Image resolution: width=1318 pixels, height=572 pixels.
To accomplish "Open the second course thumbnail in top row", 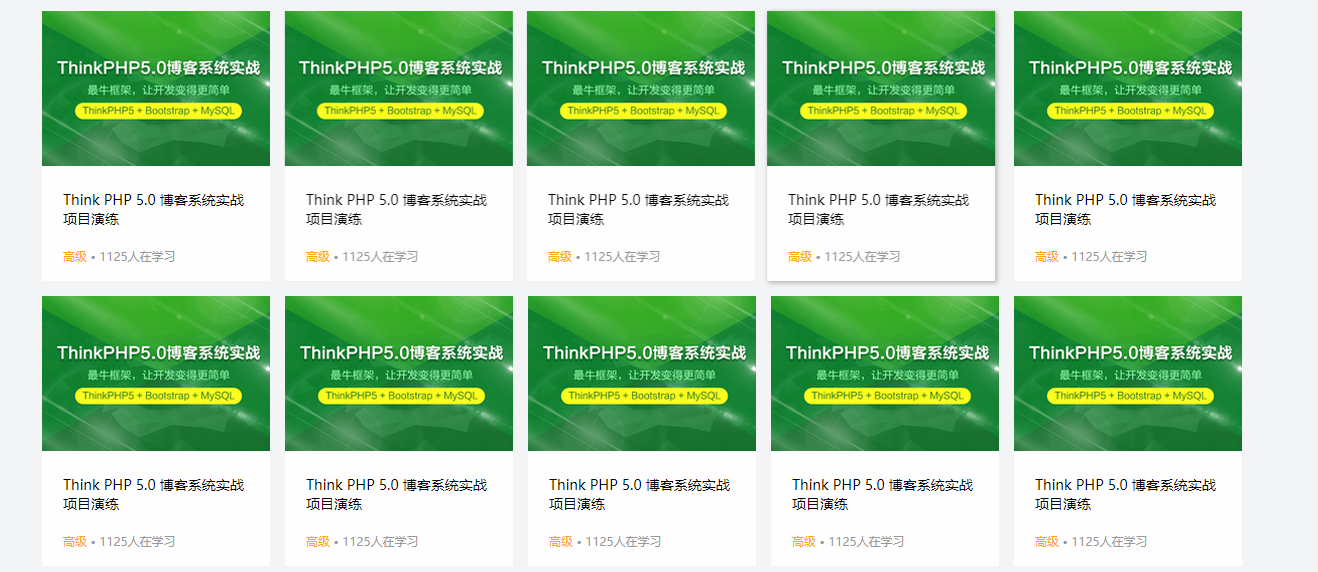I will coord(399,88).
